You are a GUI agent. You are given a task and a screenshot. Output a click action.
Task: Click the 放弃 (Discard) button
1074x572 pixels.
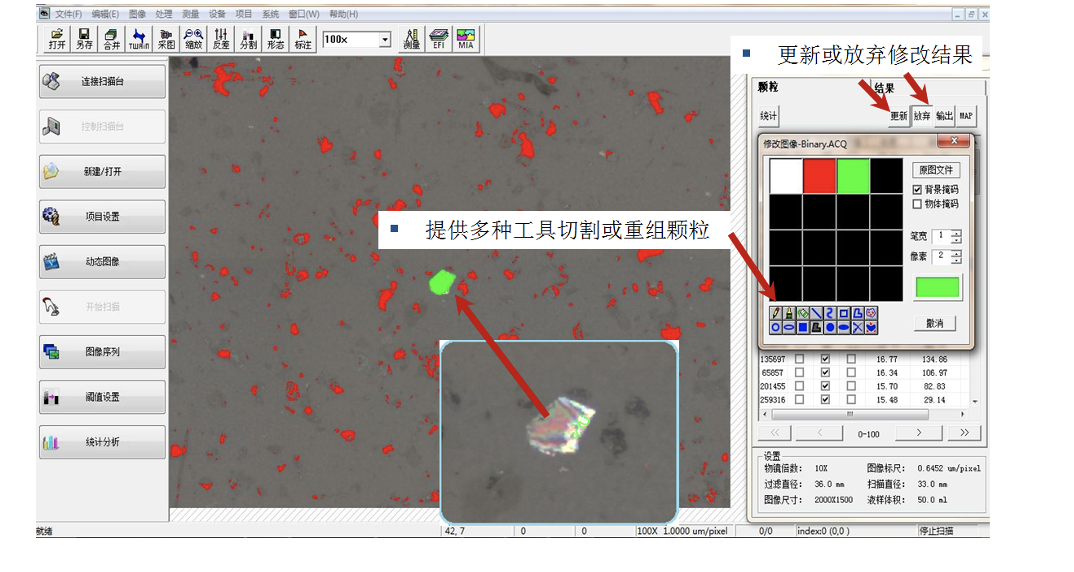pos(922,116)
